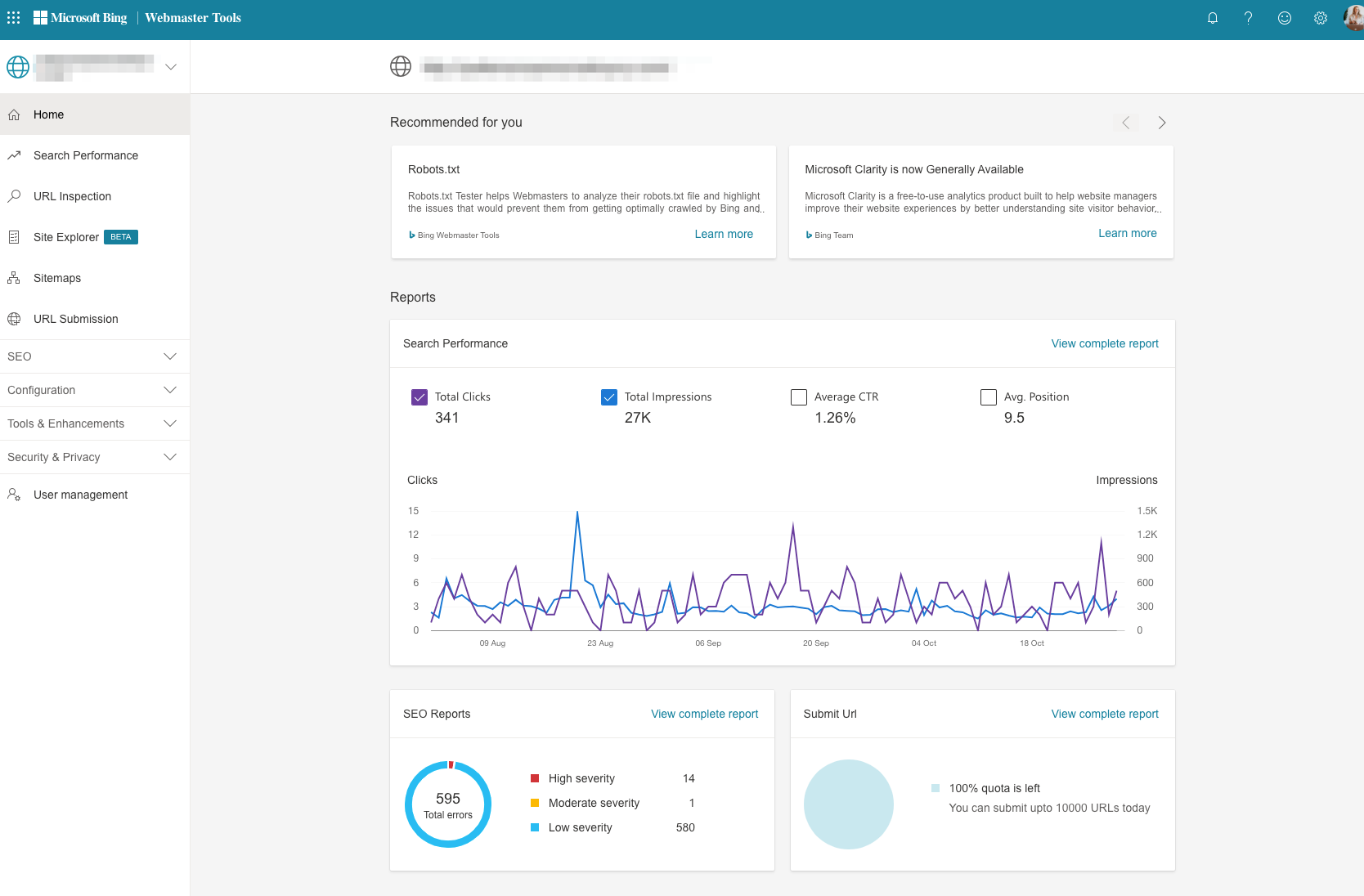
Task: Expand the Configuration sidebar section
Action: 95,390
